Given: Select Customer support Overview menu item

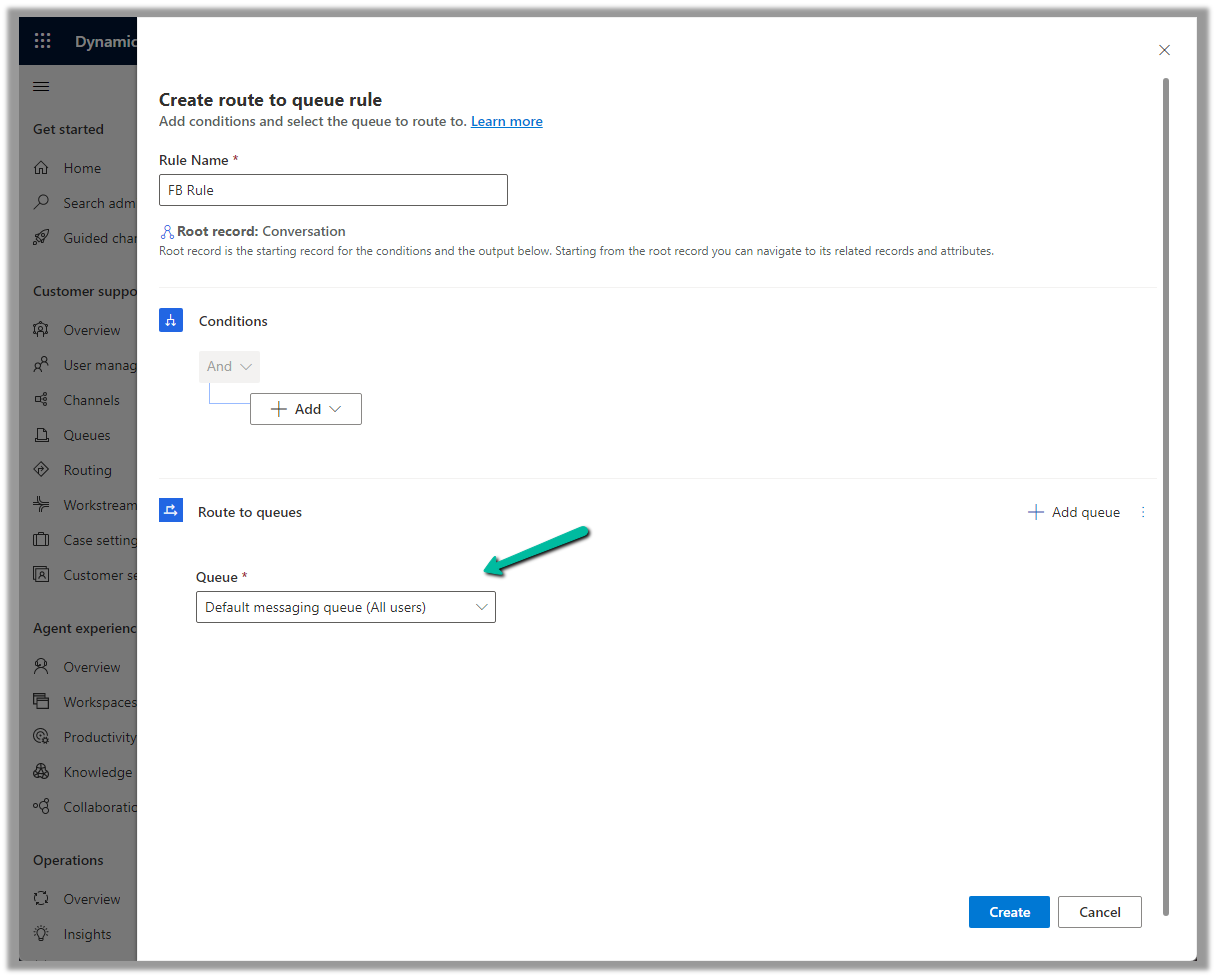Looking at the screenshot, I should (91, 330).
